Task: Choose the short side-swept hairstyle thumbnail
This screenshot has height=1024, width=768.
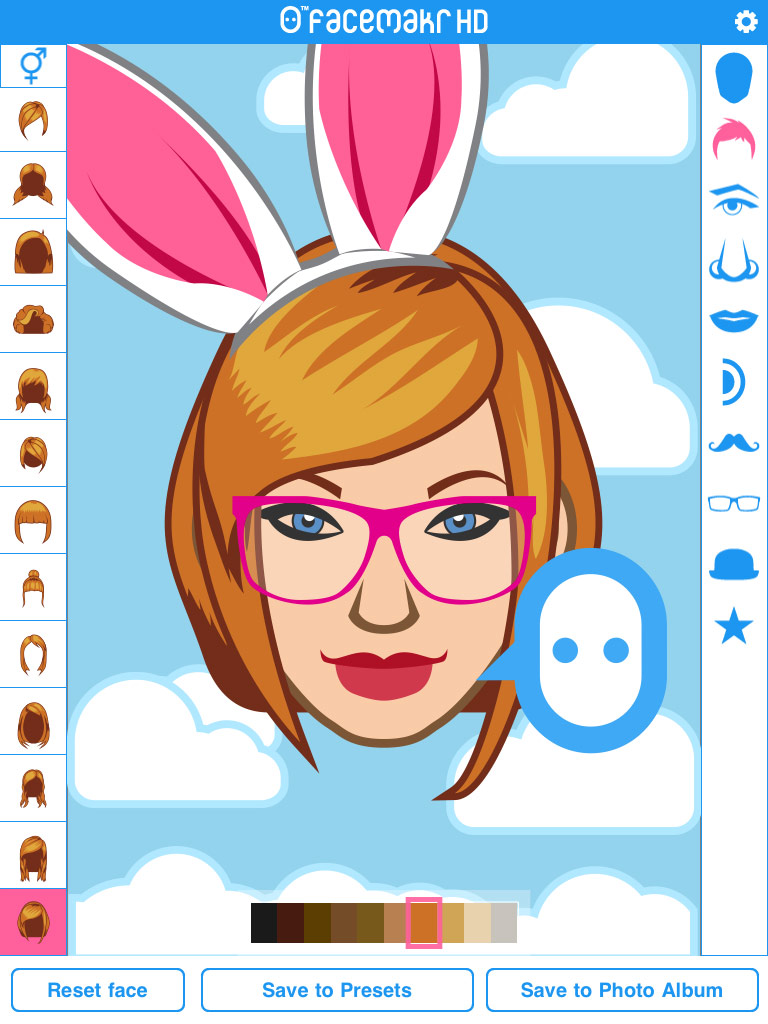Action: [33, 120]
